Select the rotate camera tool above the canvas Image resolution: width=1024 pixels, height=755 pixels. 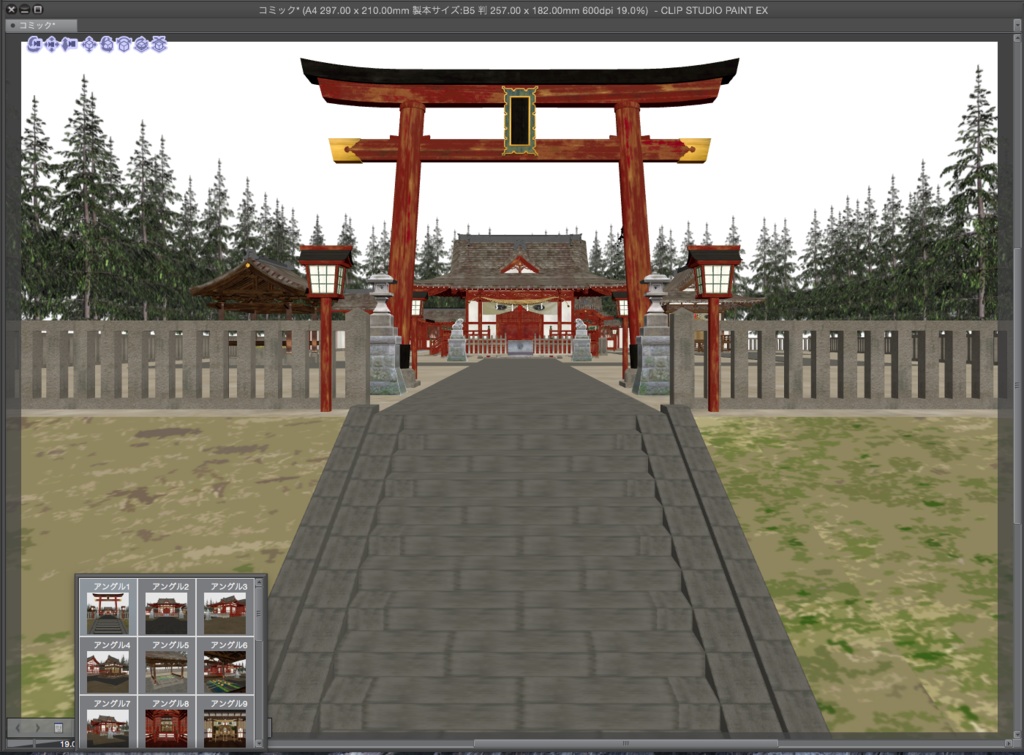35,44
